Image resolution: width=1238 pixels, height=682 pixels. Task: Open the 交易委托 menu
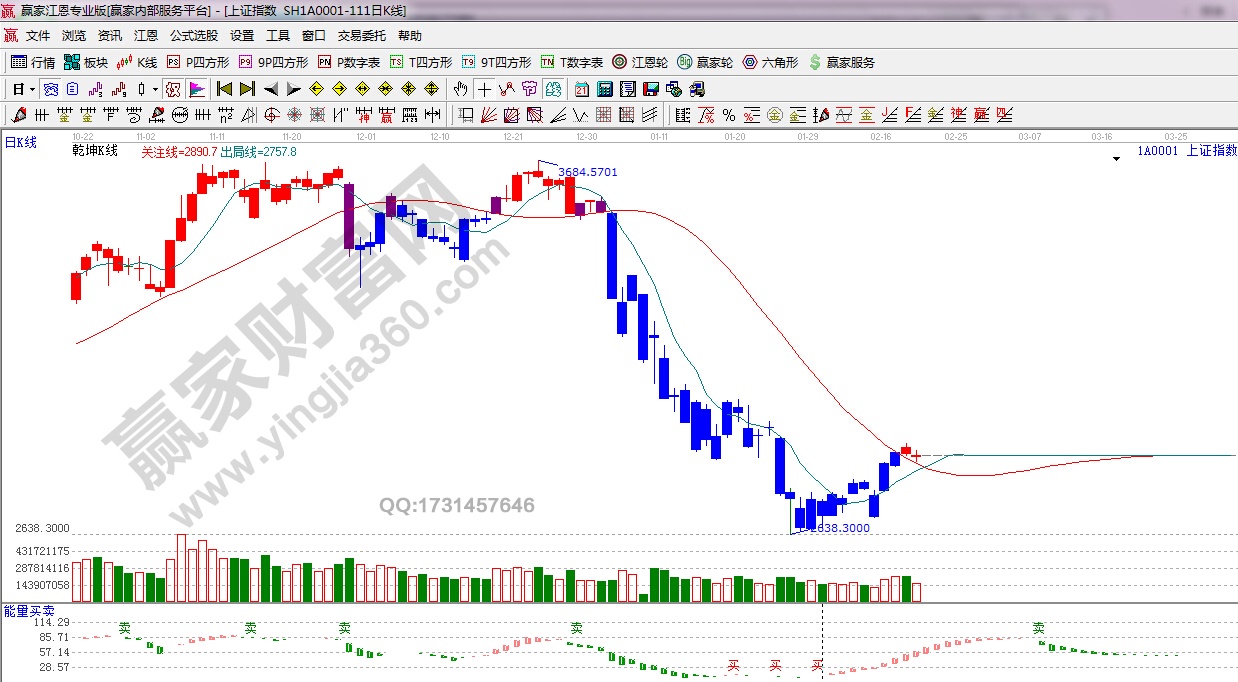pos(361,36)
